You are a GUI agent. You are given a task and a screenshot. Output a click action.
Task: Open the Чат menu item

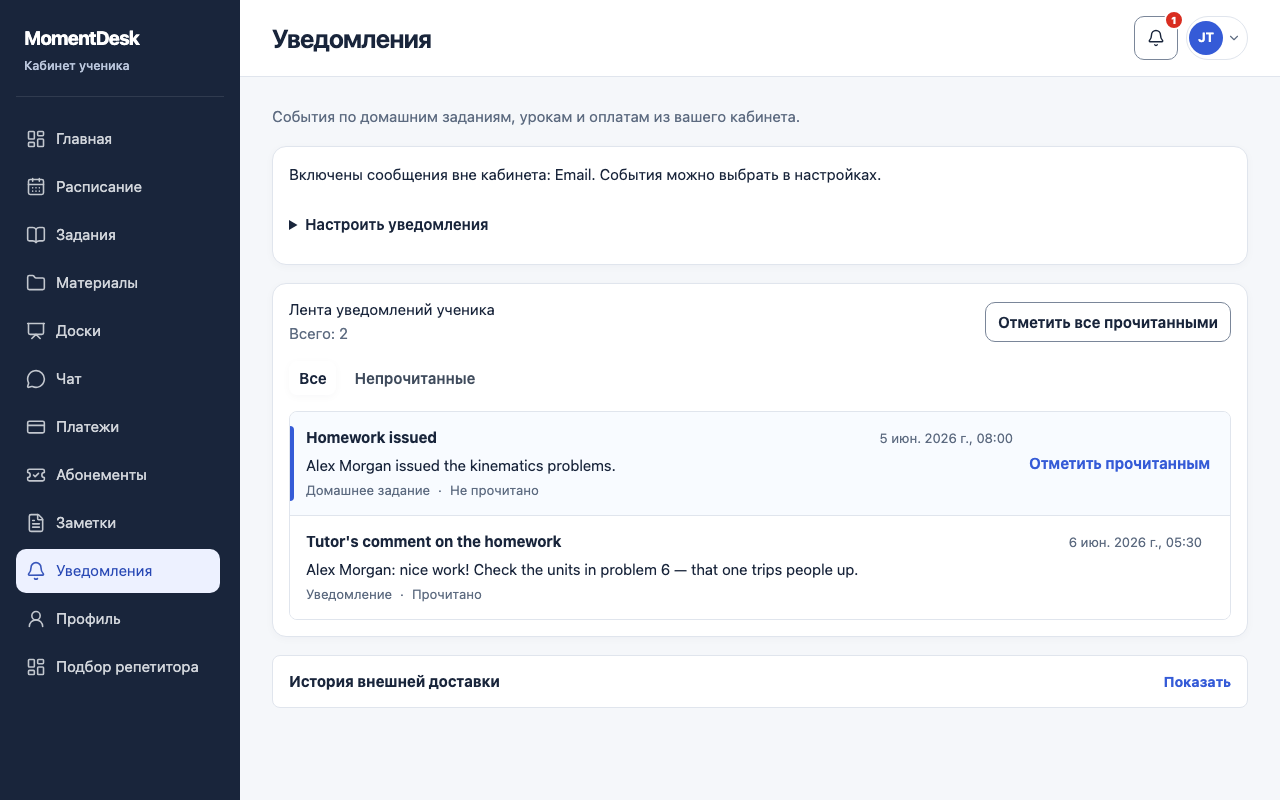click(118, 379)
